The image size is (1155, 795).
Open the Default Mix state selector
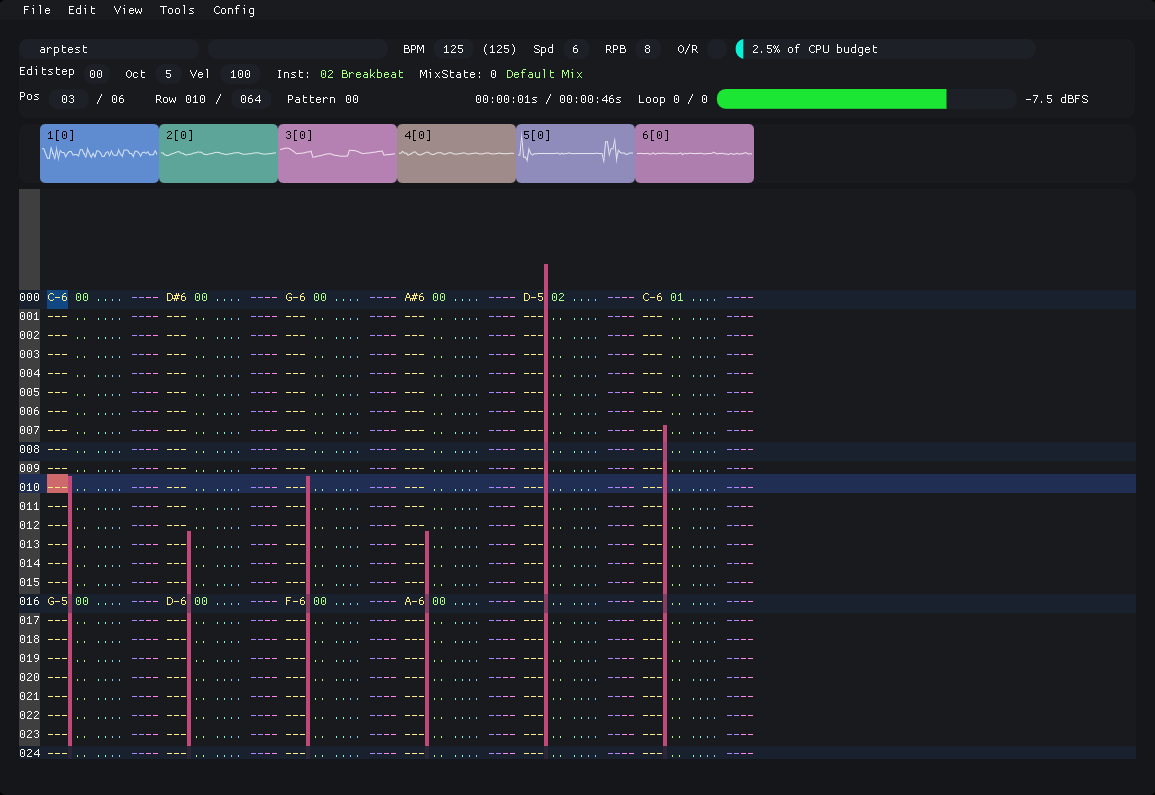point(545,73)
